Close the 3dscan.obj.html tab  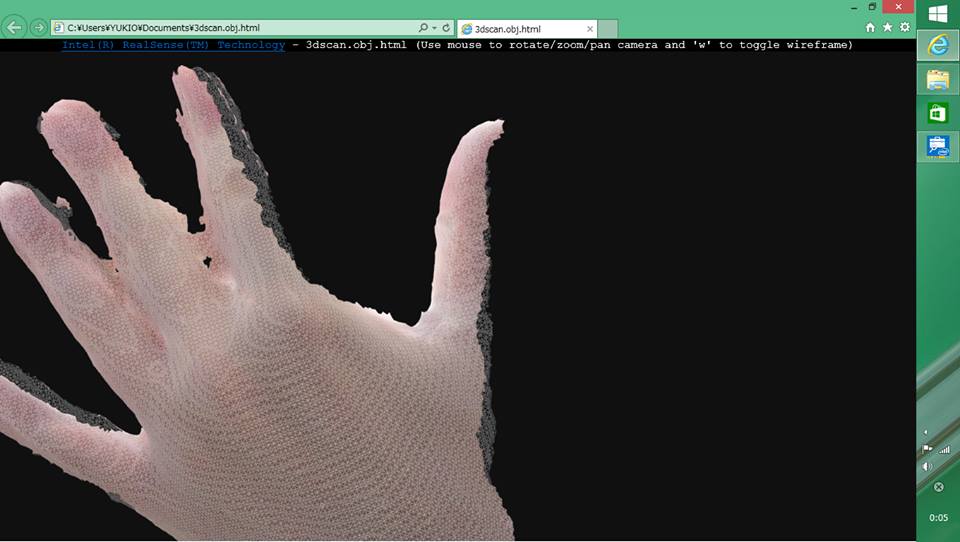pos(590,29)
